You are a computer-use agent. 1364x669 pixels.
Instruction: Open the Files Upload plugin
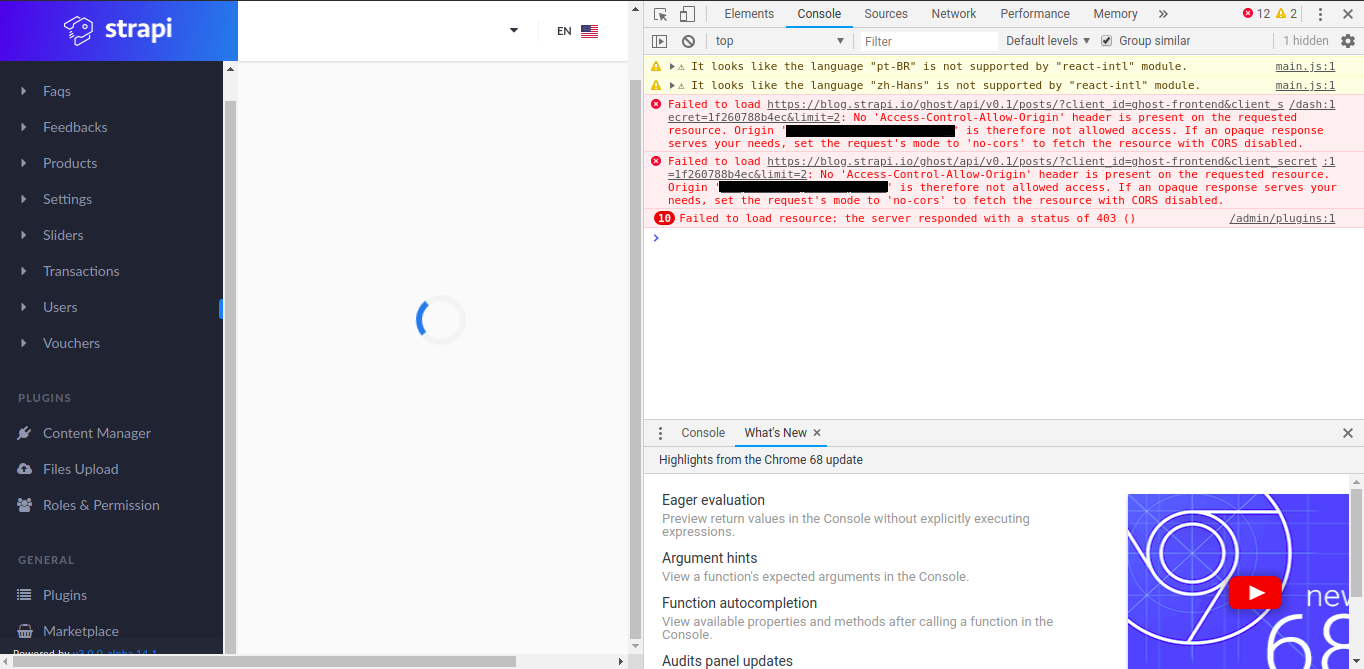click(x=82, y=469)
